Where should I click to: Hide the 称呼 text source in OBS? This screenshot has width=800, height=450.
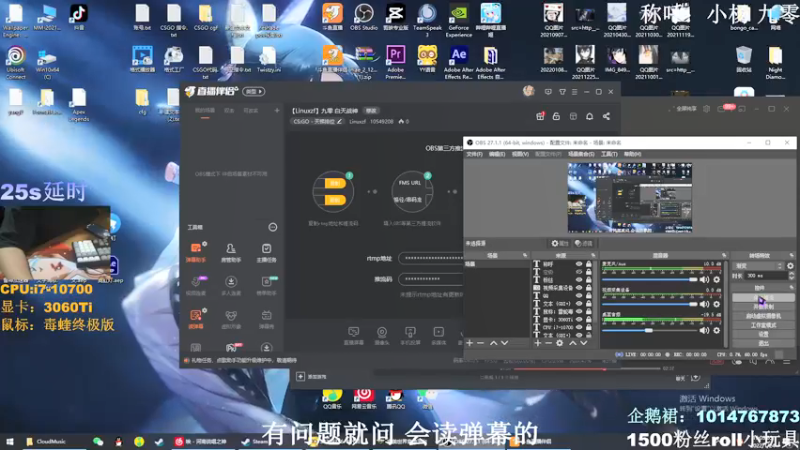point(579,264)
